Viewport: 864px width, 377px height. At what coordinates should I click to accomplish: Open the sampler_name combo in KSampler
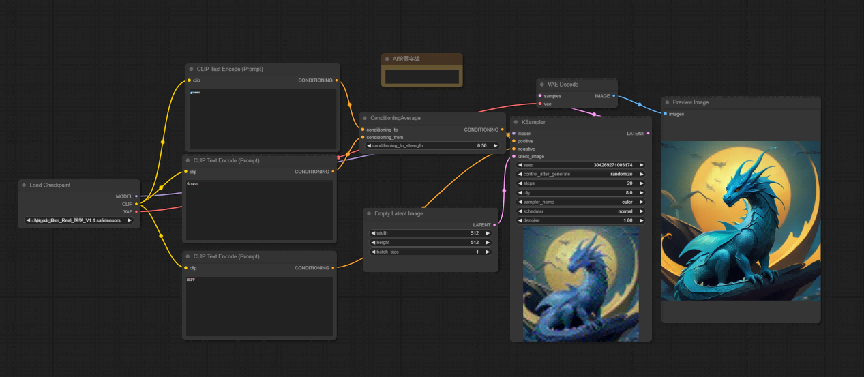pos(581,202)
